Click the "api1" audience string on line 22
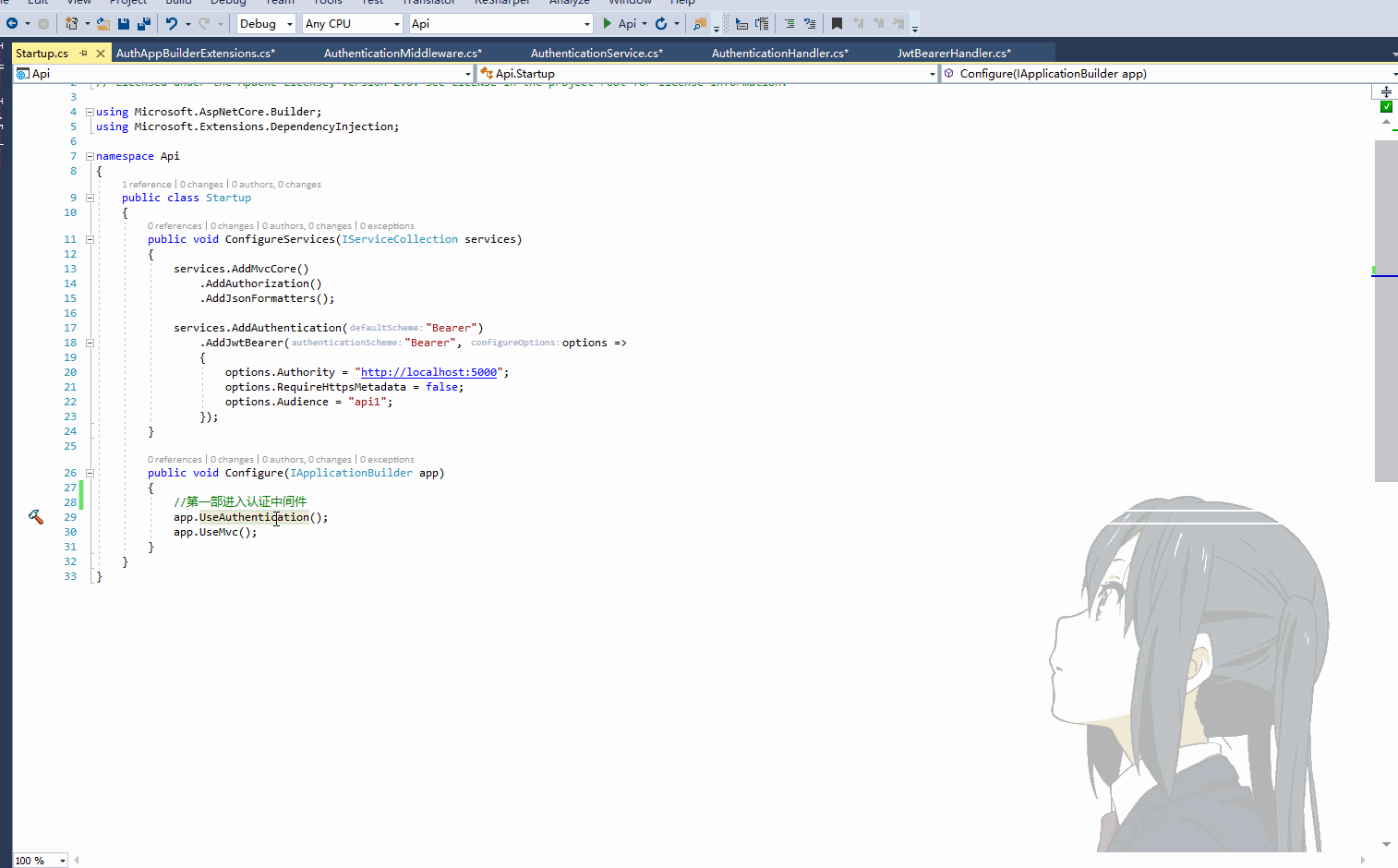The height and width of the screenshot is (868, 1398). [368, 402]
